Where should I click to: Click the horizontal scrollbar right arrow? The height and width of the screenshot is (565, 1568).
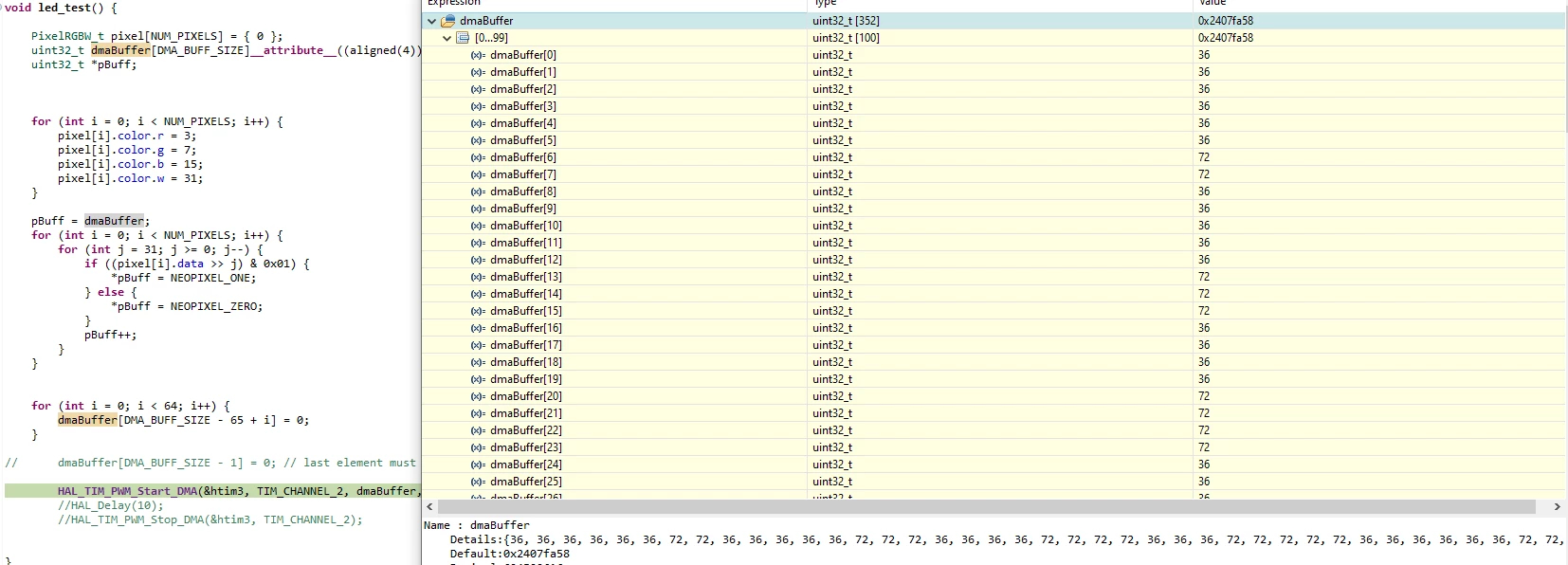[x=1557, y=507]
